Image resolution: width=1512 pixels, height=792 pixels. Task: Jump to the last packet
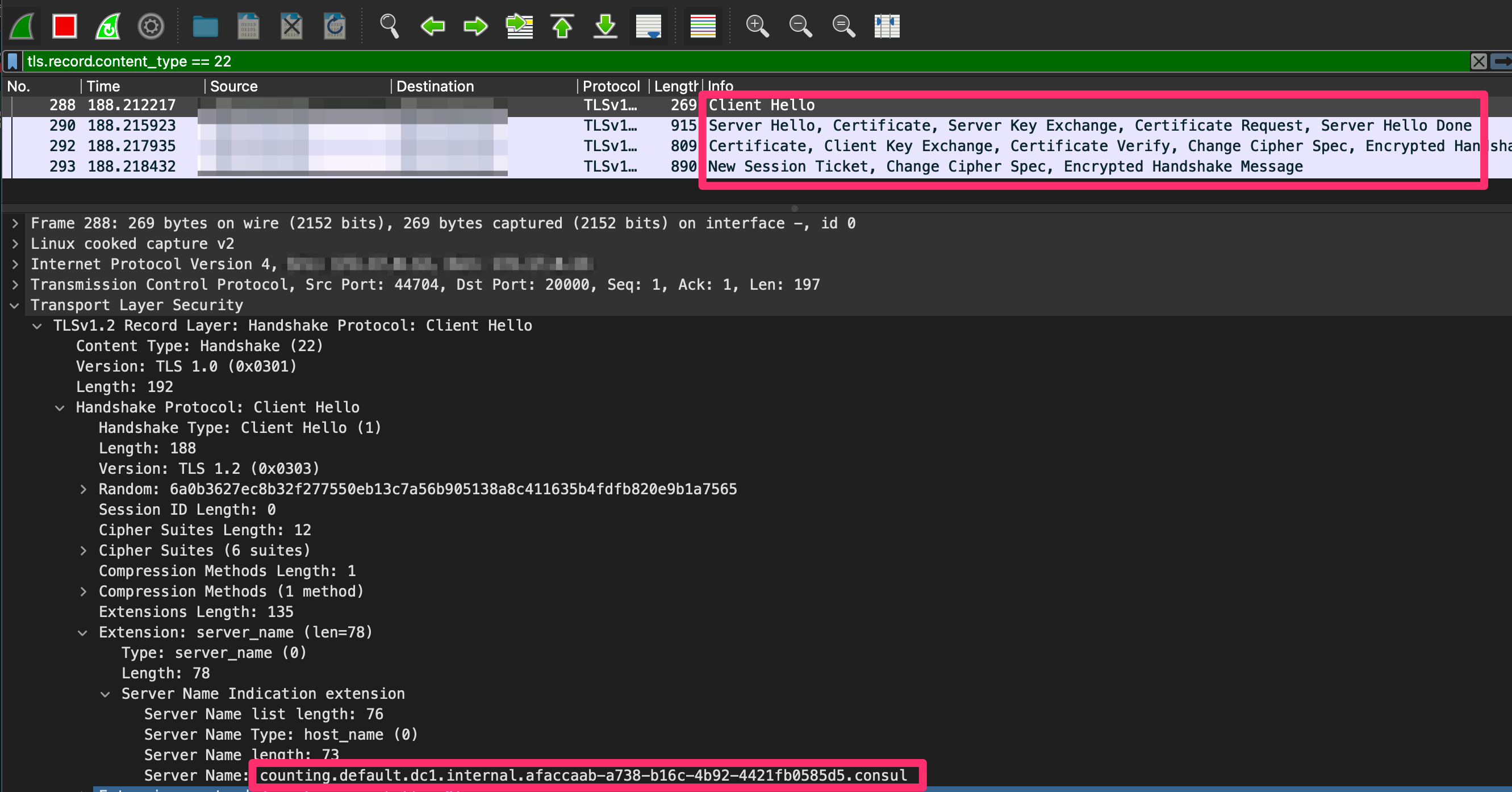605,27
